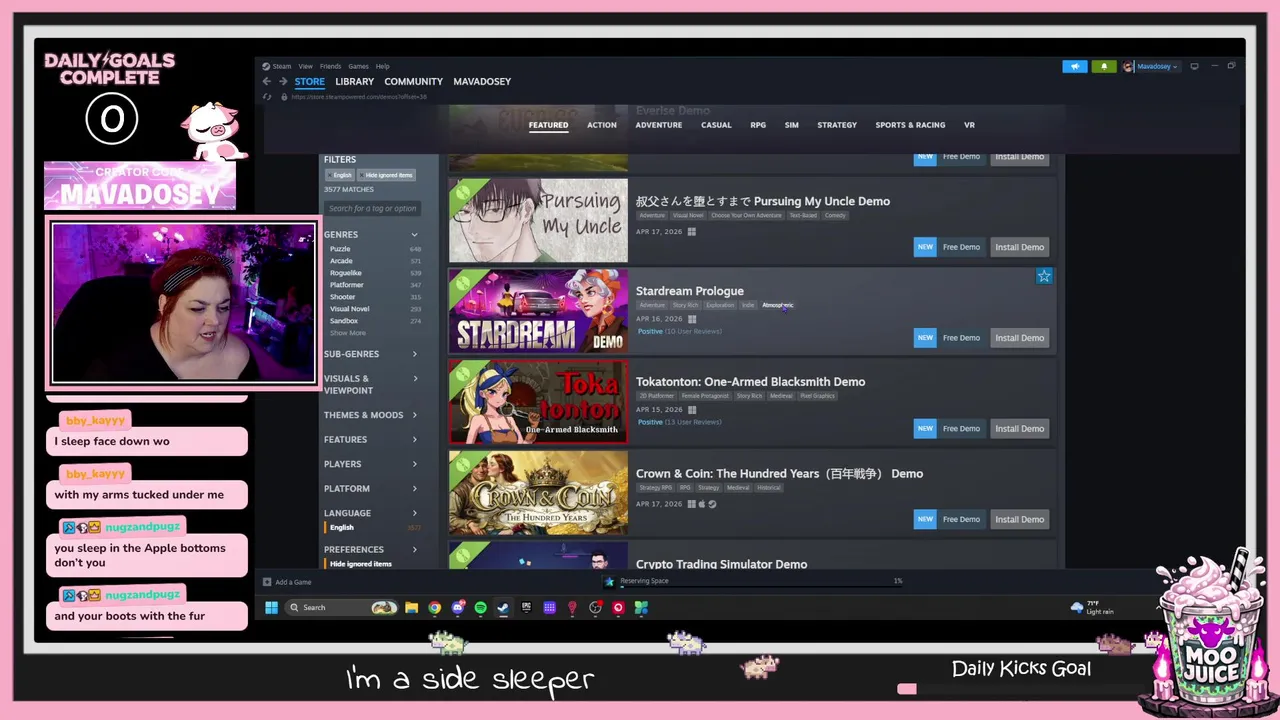This screenshot has height=720, width=1280.
Task: Filter by the Arcade genre
Action: pyautogui.click(x=375, y=261)
